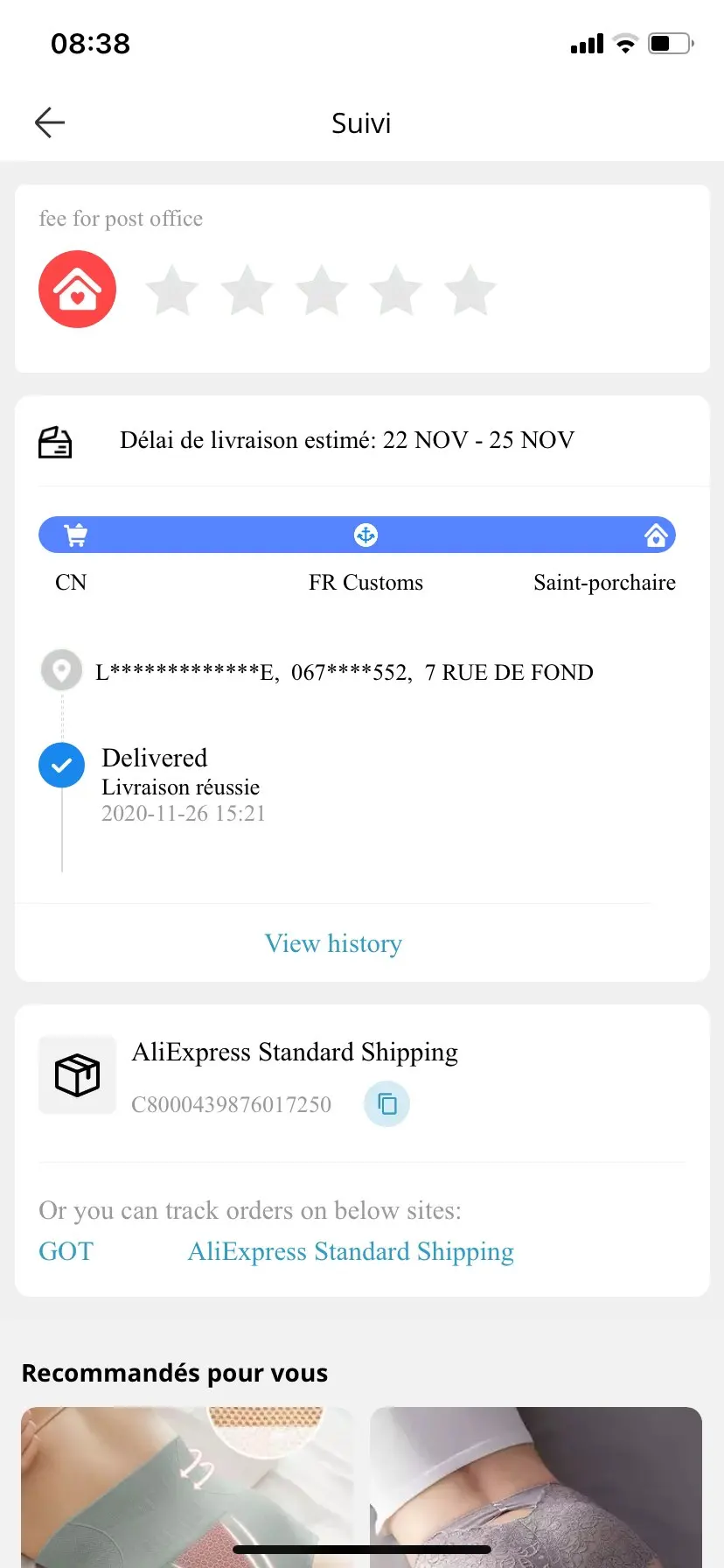Viewport: 724px width, 1568px height.
Task: Open the right recommended product thumbnail
Action: point(536,1486)
